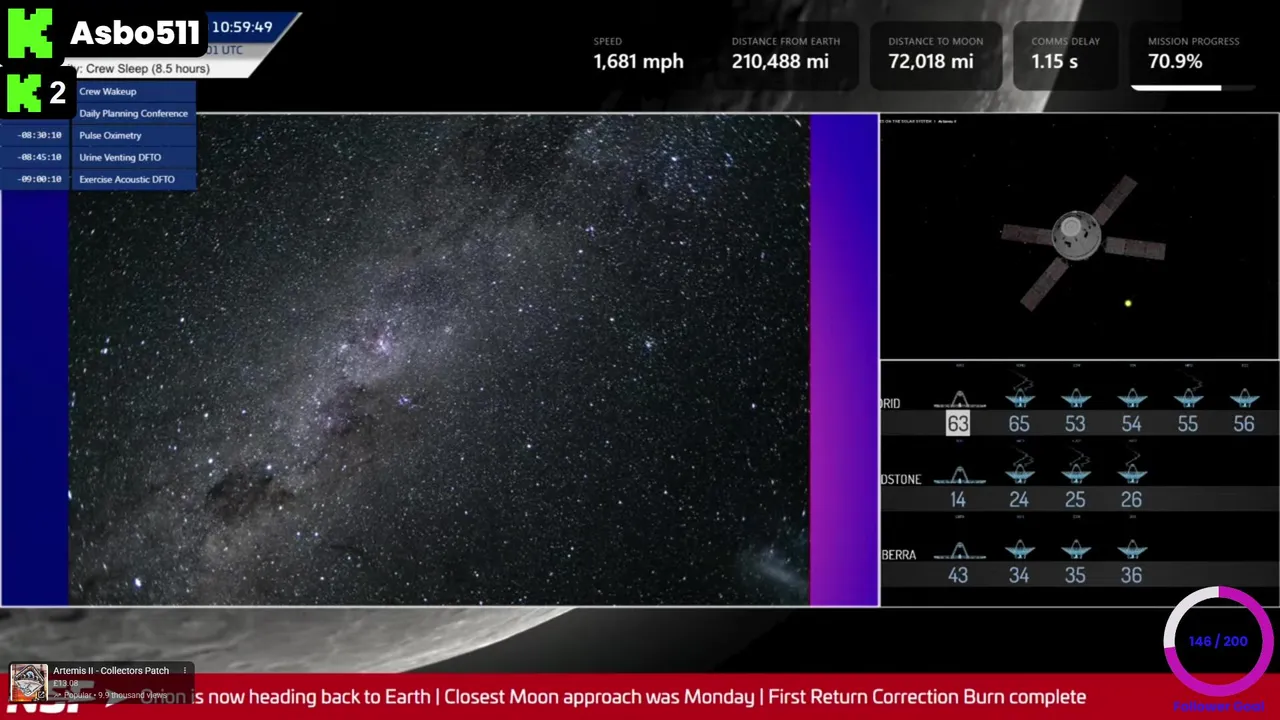Click antenna number 25 in Goldstone row
Screen dimensions: 1280x720
1075,499
